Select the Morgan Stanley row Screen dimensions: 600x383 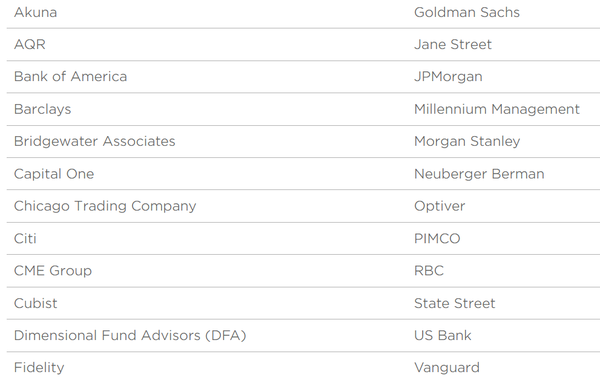(467, 141)
